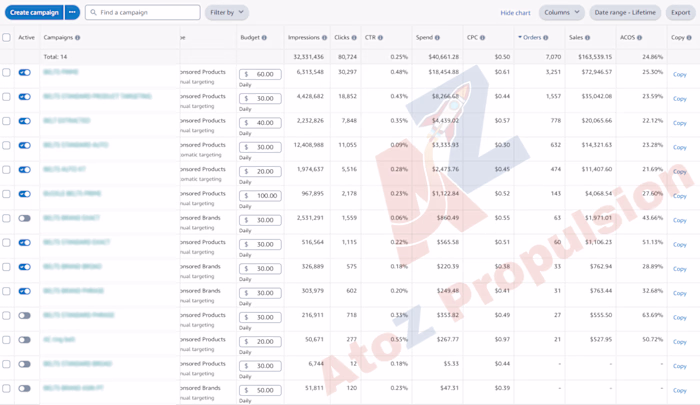The height and width of the screenshot is (405, 700).
Task: Click the CTR column info icon
Action: [380, 38]
